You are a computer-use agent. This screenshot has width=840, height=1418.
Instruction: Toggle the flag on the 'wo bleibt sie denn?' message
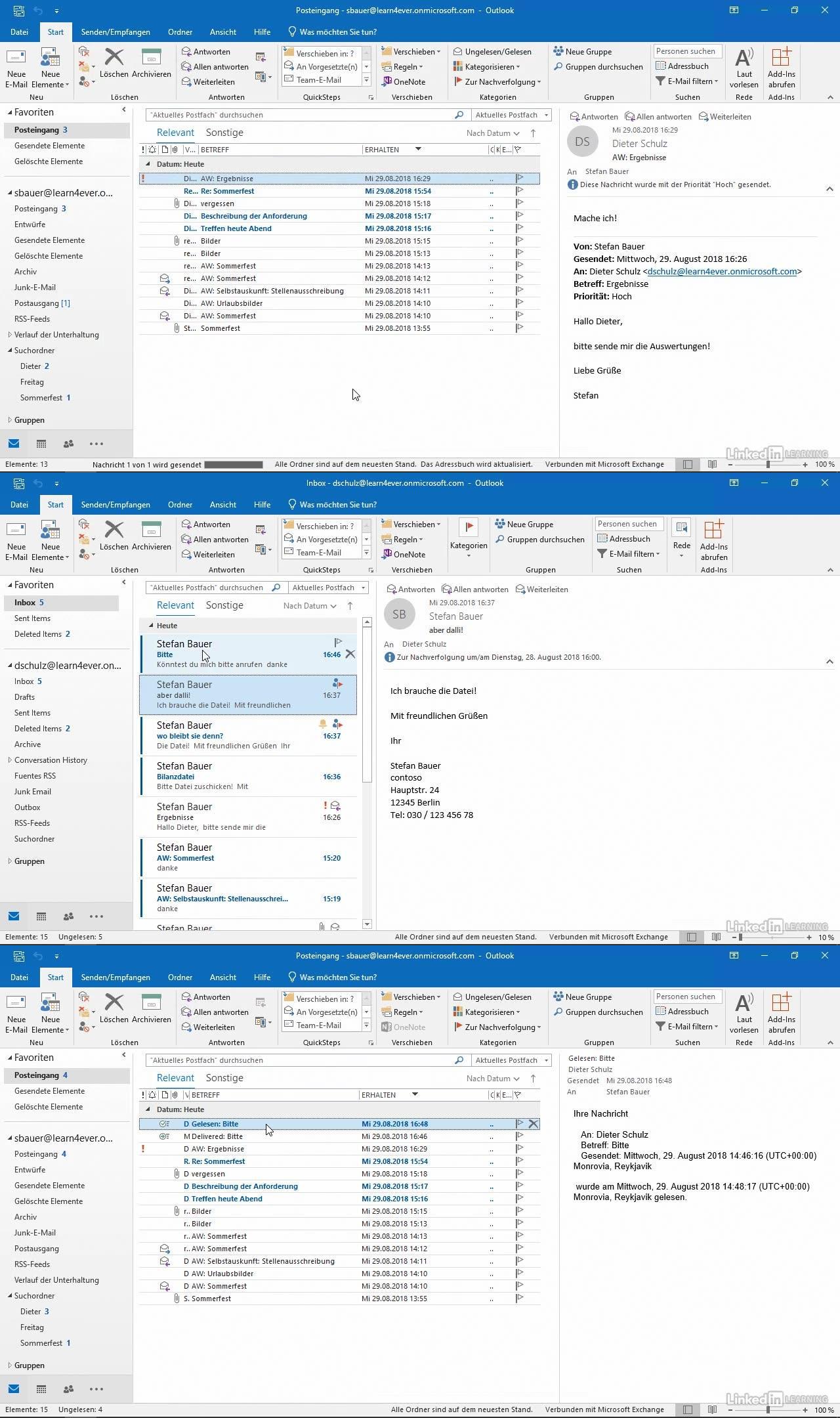point(337,724)
